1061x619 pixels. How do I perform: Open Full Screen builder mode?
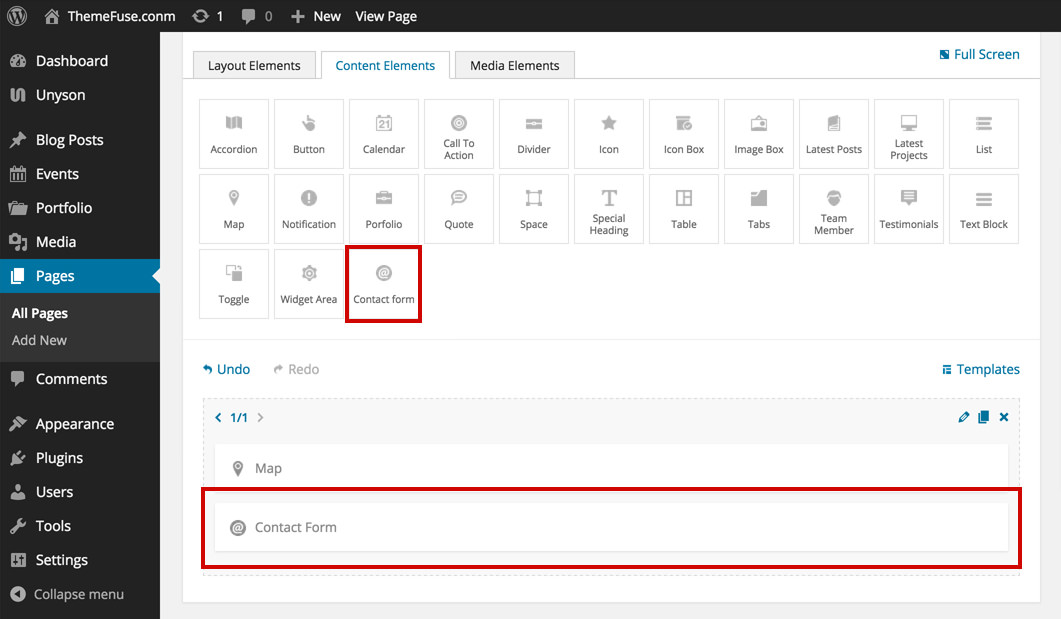[979, 54]
